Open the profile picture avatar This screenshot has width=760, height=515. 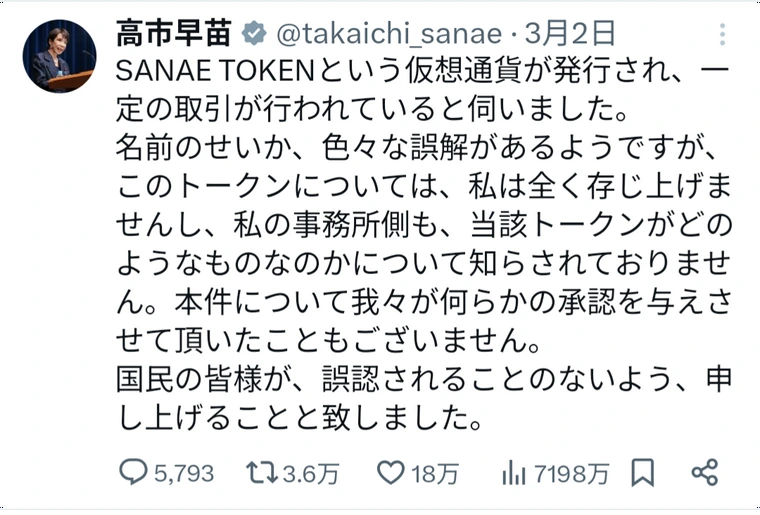point(59,56)
